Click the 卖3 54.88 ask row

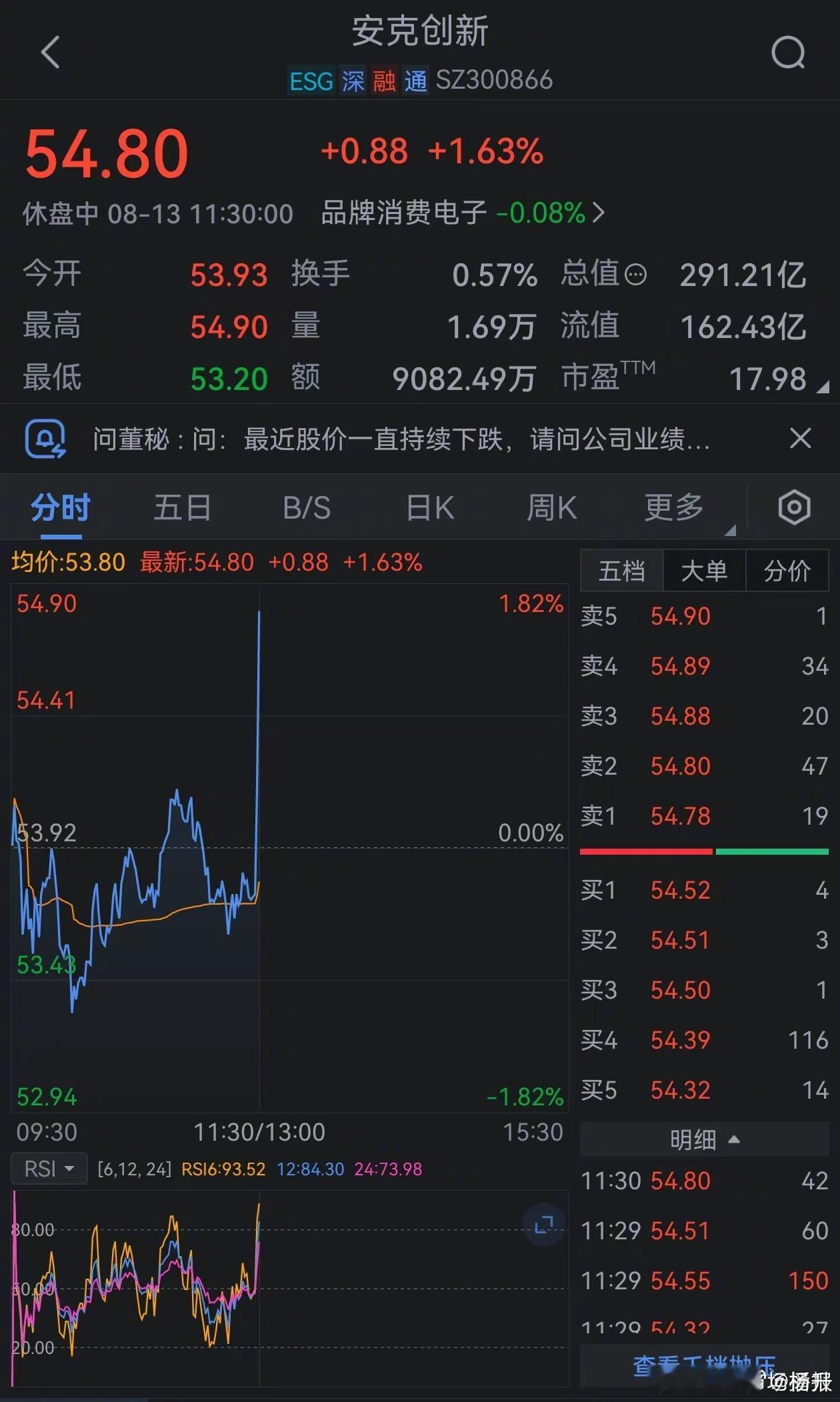click(x=704, y=716)
